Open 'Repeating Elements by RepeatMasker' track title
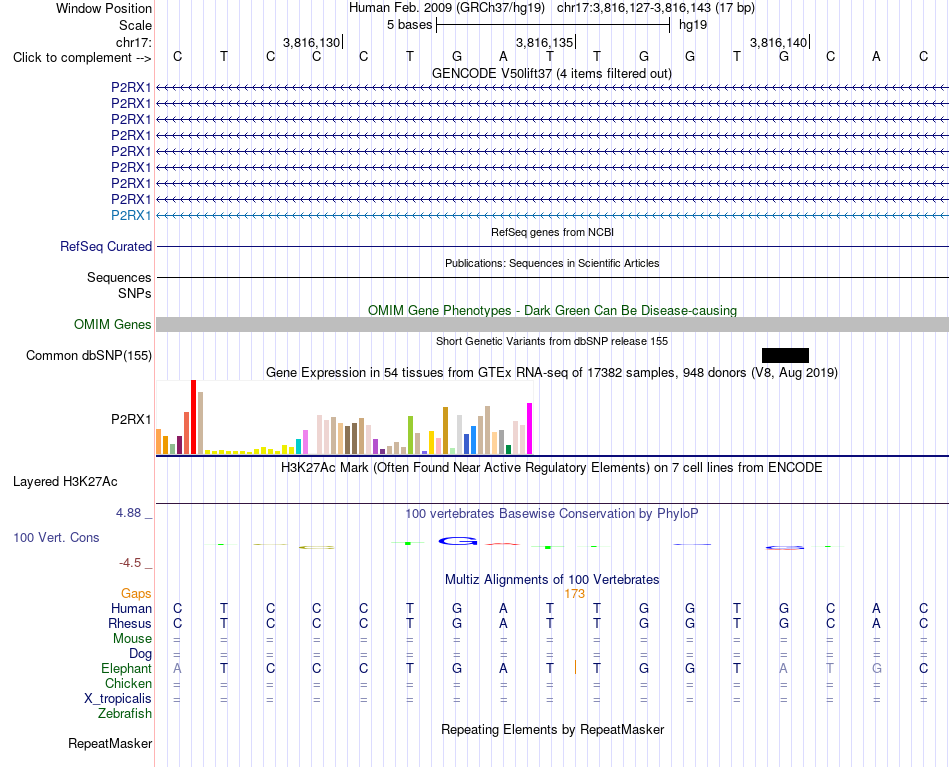950x767 pixels. (x=552, y=729)
